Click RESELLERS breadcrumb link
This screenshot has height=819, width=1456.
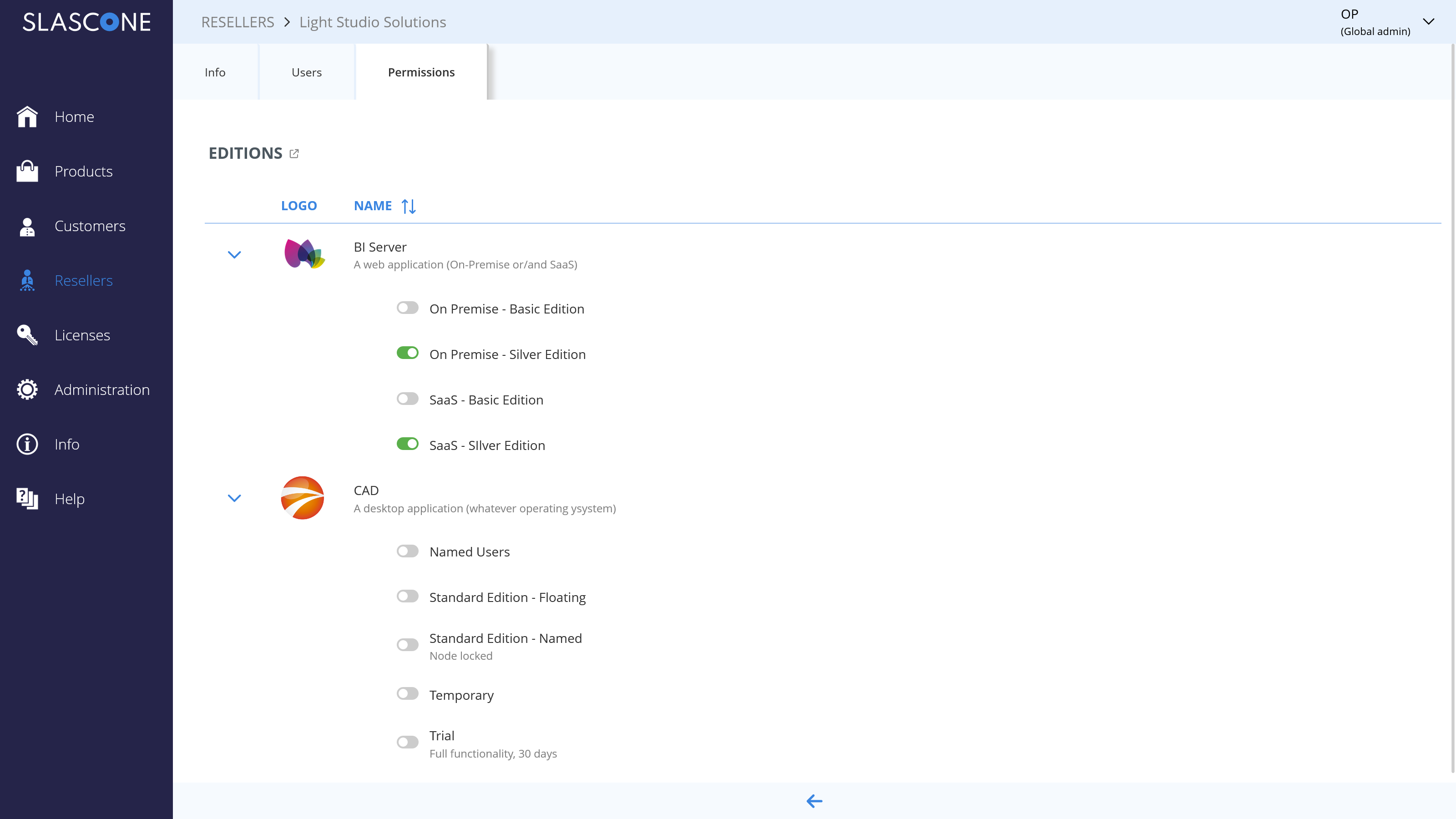238,22
